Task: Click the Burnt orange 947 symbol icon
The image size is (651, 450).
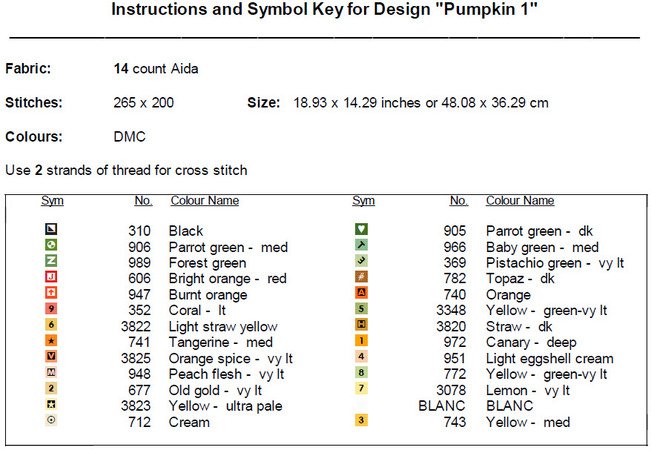Action: [52, 294]
